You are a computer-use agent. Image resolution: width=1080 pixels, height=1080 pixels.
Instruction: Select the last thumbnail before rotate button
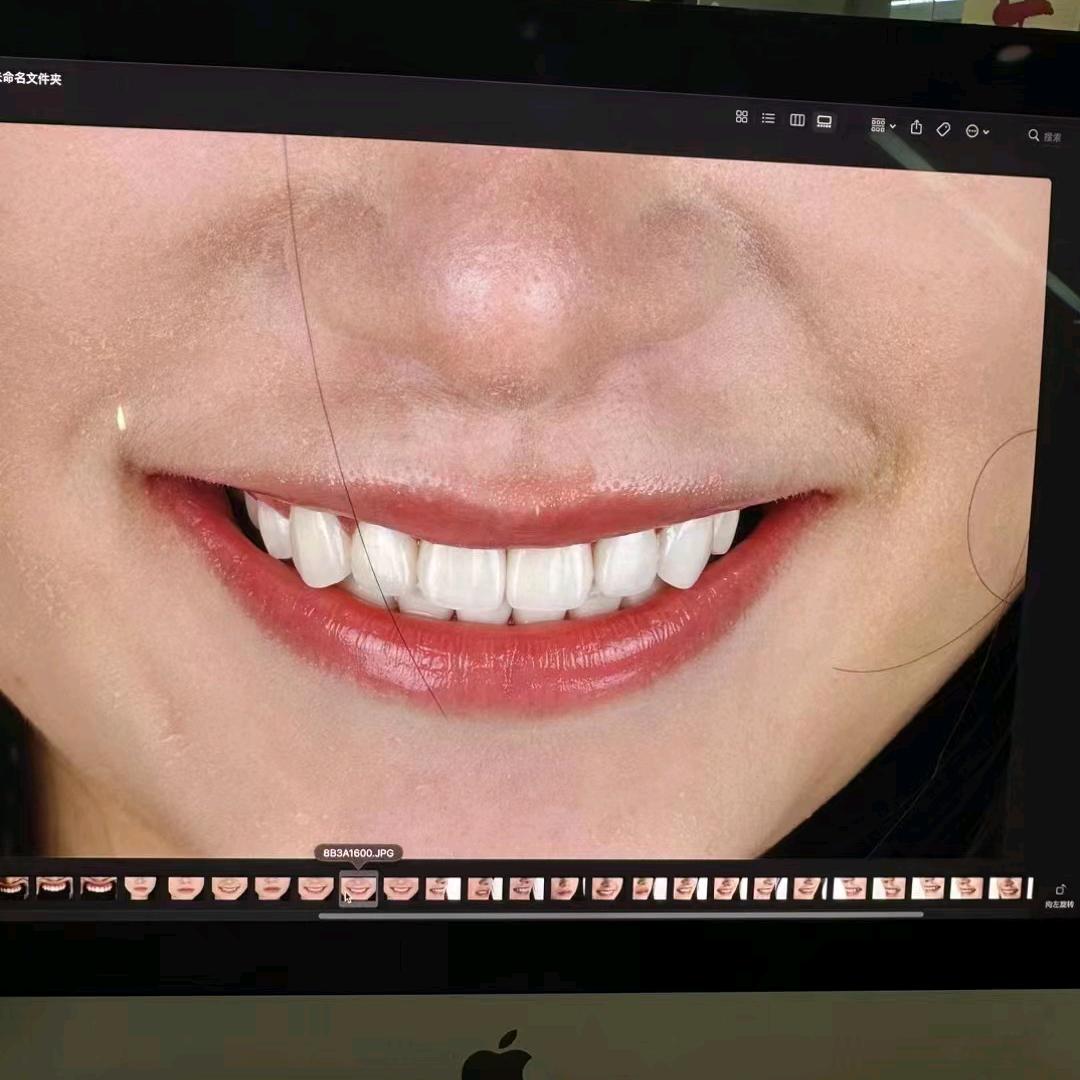click(x=1006, y=888)
